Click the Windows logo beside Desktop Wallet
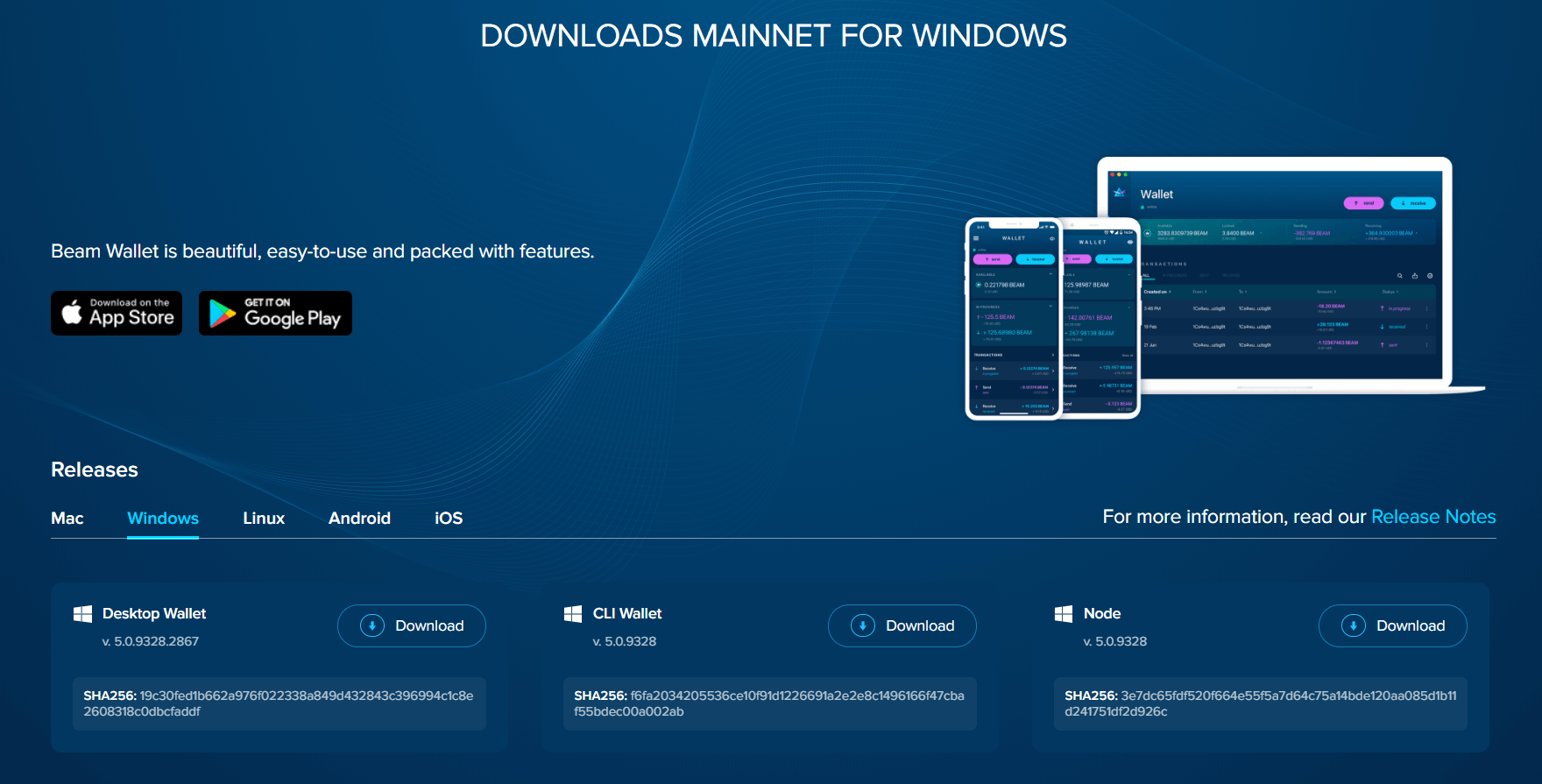The height and width of the screenshot is (784, 1542). pos(83,614)
